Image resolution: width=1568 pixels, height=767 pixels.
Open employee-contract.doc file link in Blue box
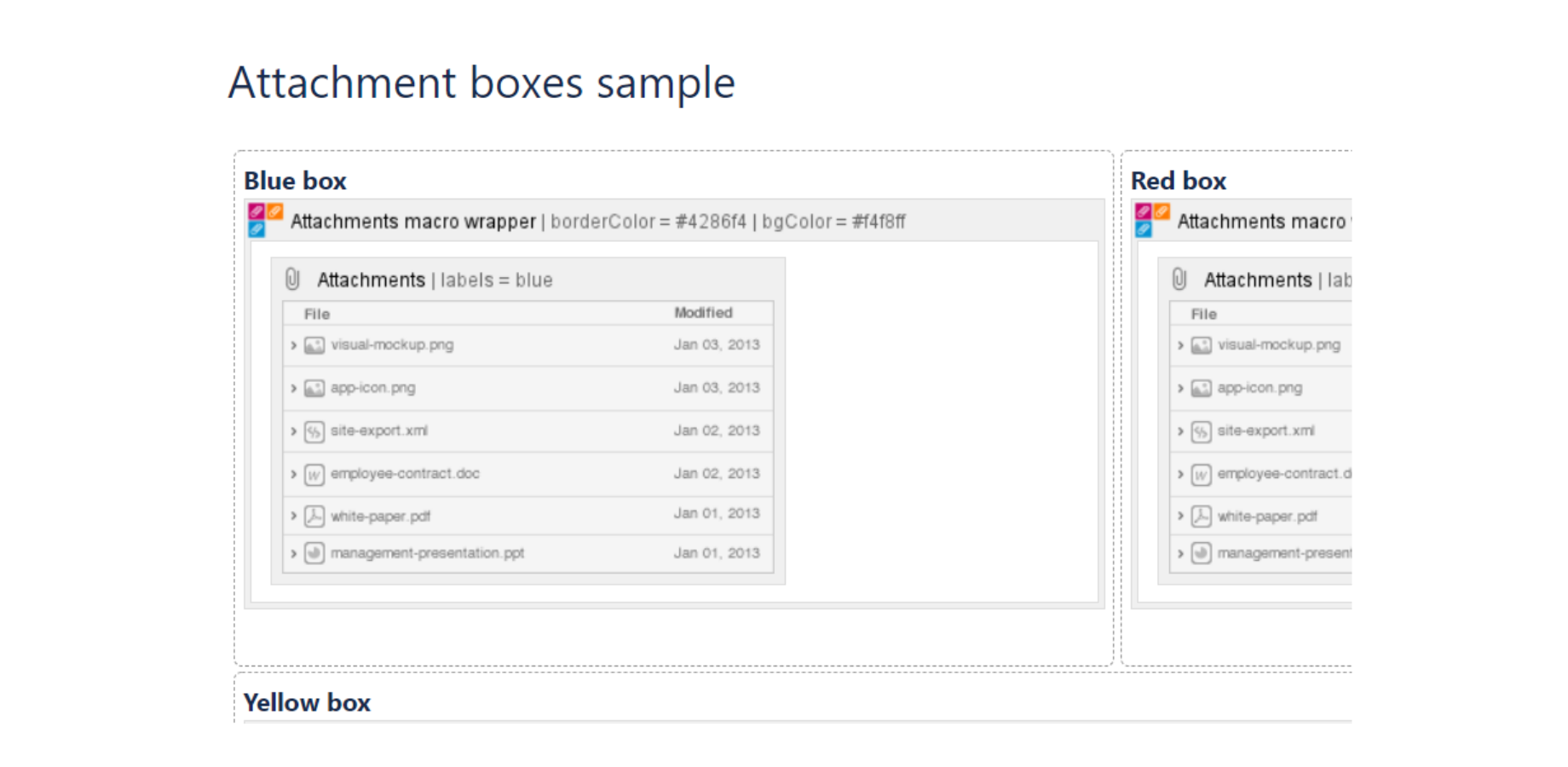click(x=405, y=473)
